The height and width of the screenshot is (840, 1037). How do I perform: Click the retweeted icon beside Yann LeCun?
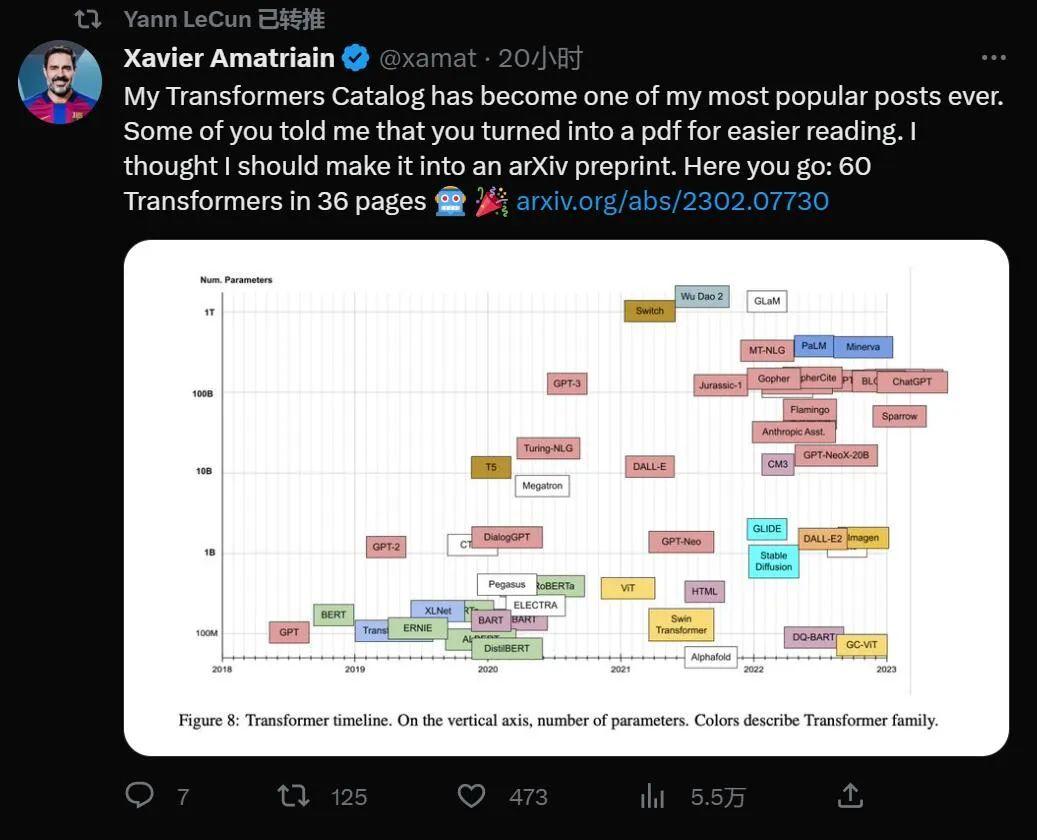[88, 18]
